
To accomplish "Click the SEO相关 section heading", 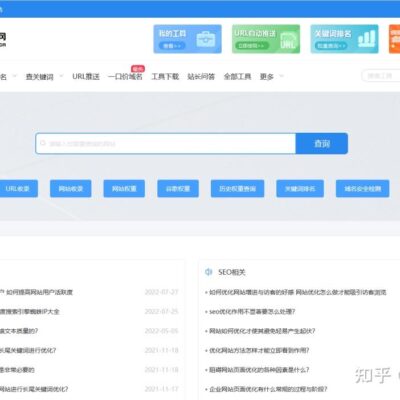I will click(232, 272).
